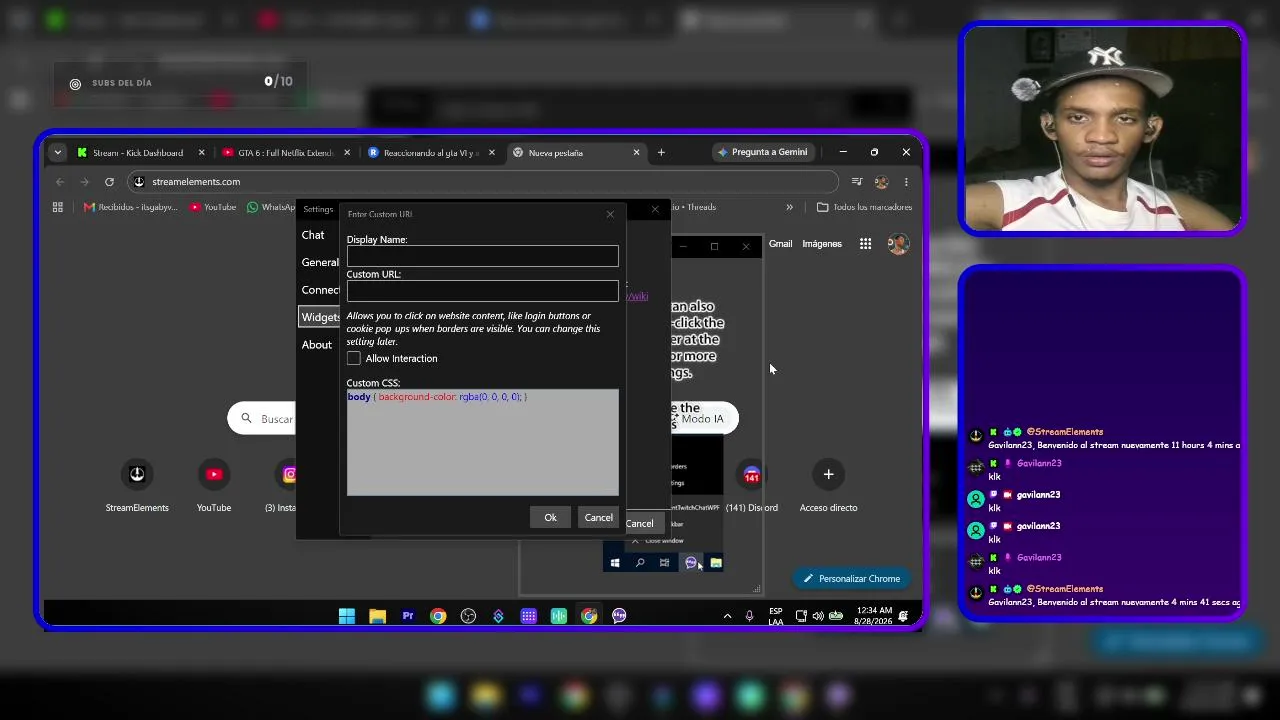The height and width of the screenshot is (720, 1280).
Task: Close the Nueva pestaña tab
Action: tap(636, 153)
